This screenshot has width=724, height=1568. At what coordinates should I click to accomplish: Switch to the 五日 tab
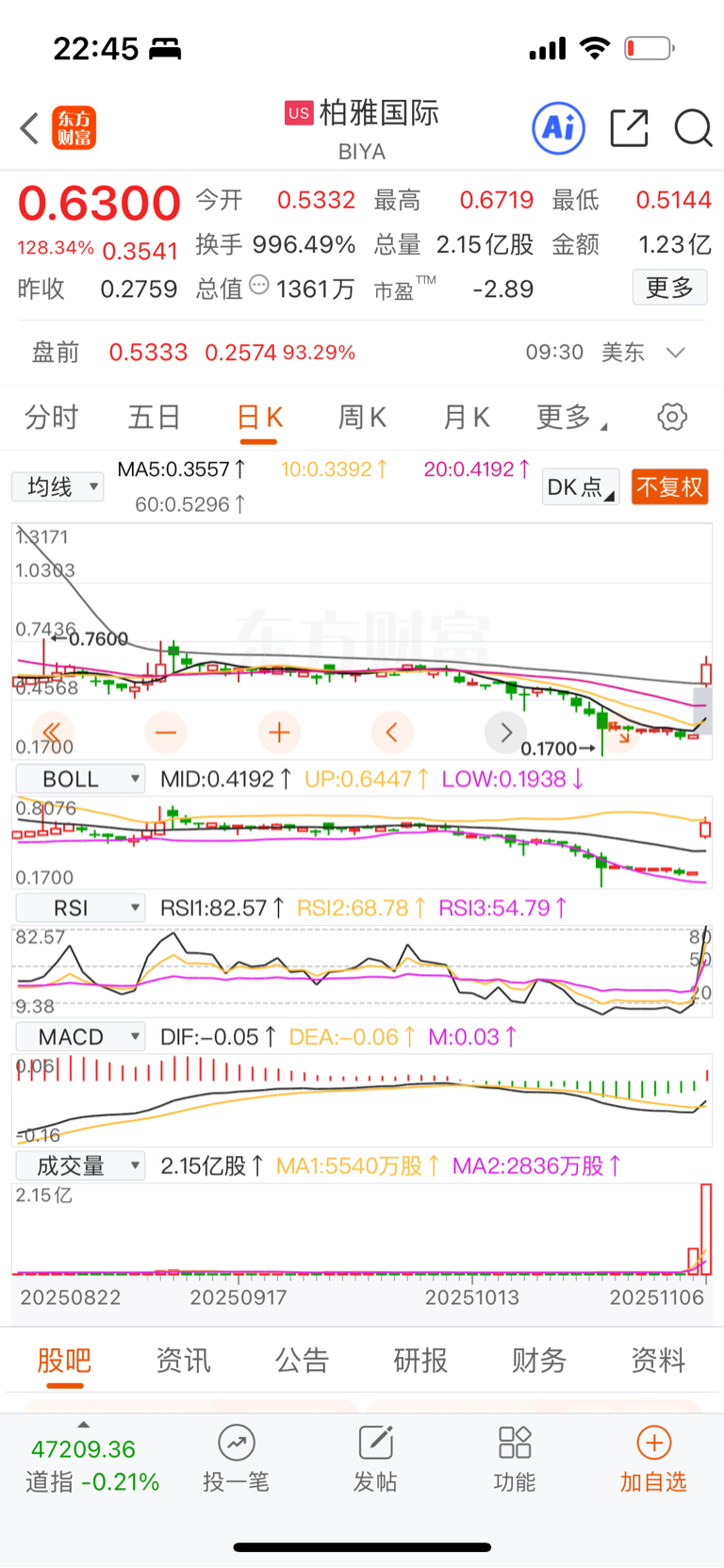tap(154, 417)
